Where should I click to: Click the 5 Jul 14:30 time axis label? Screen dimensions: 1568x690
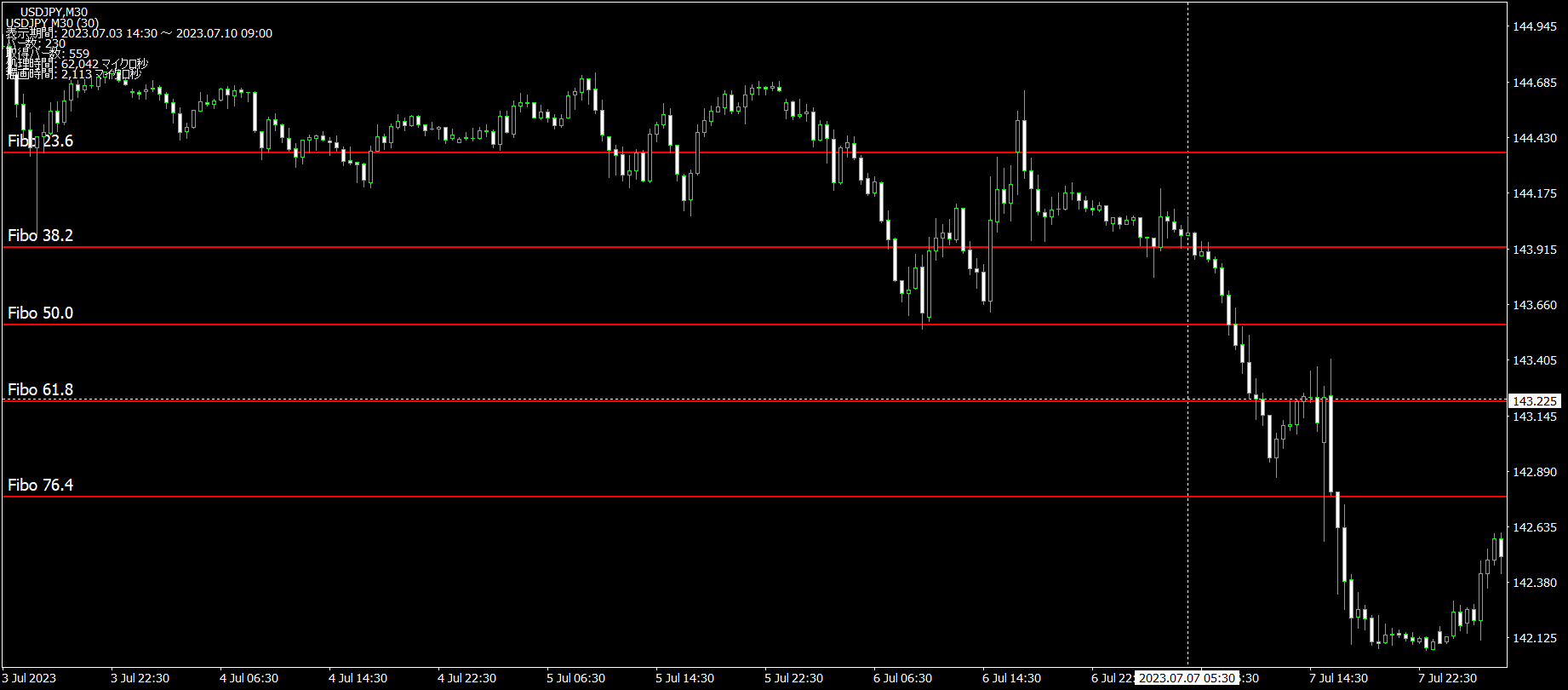(684, 678)
